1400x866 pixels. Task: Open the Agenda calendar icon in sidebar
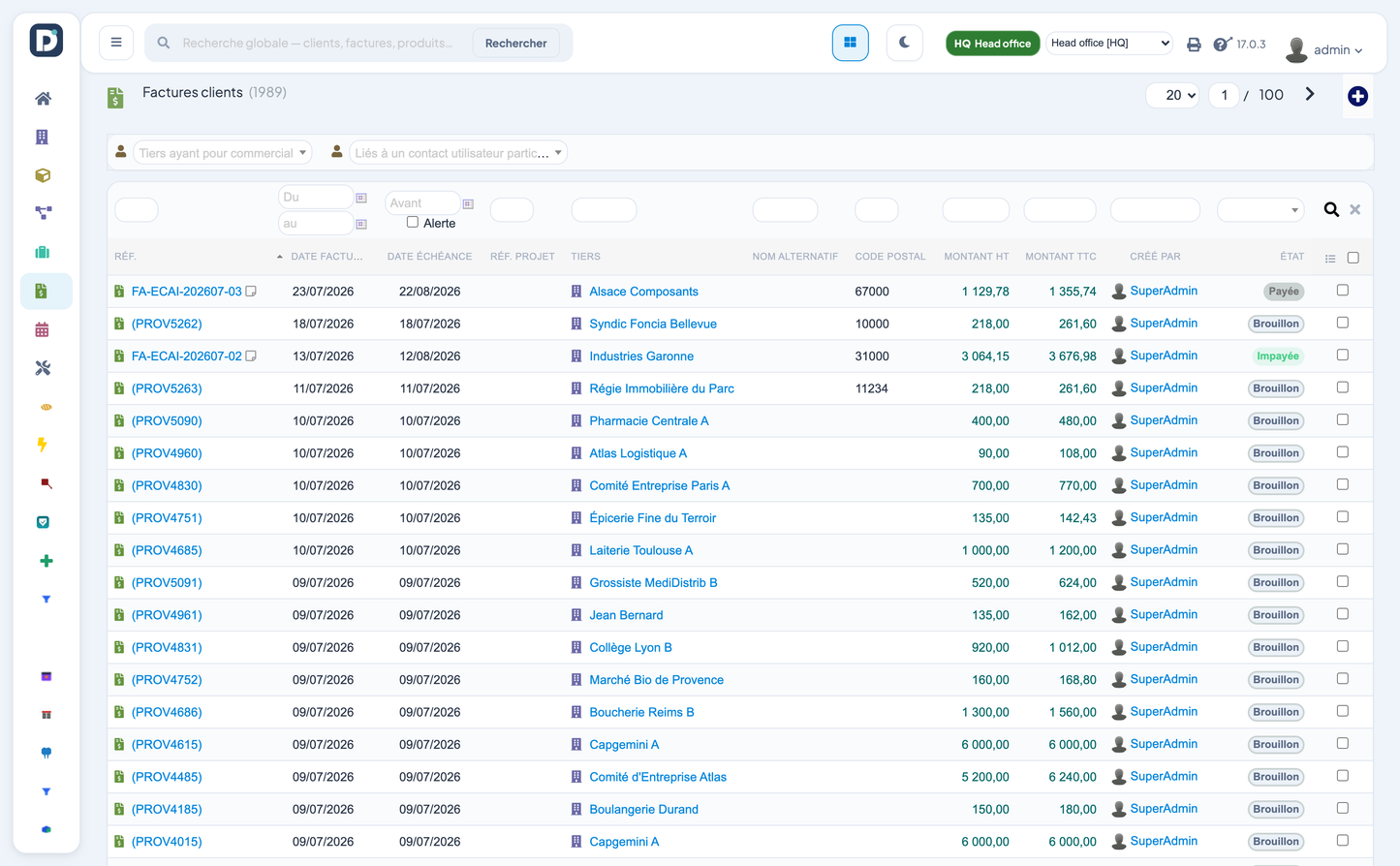pyautogui.click(x=43, y=329)
